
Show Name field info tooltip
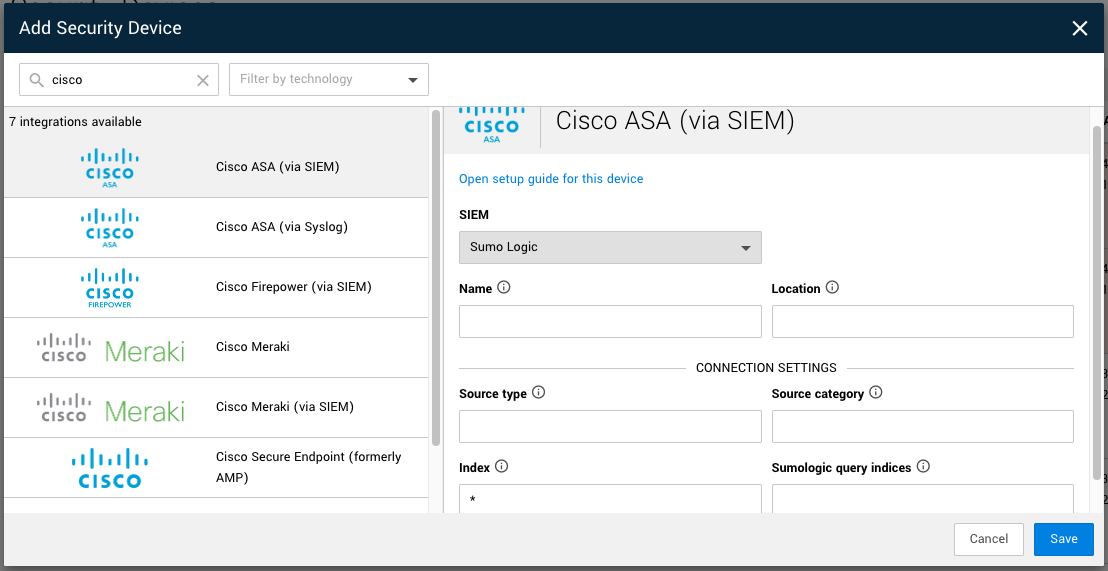(504, 288)
